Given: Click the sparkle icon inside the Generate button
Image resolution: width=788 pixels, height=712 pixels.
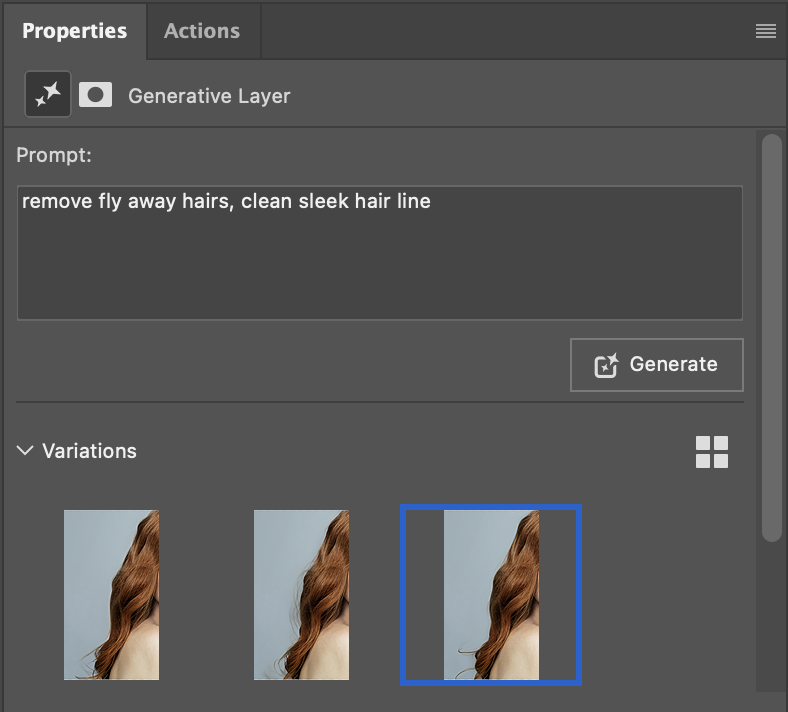Looking at the screenshot, I should coord(606,365).
